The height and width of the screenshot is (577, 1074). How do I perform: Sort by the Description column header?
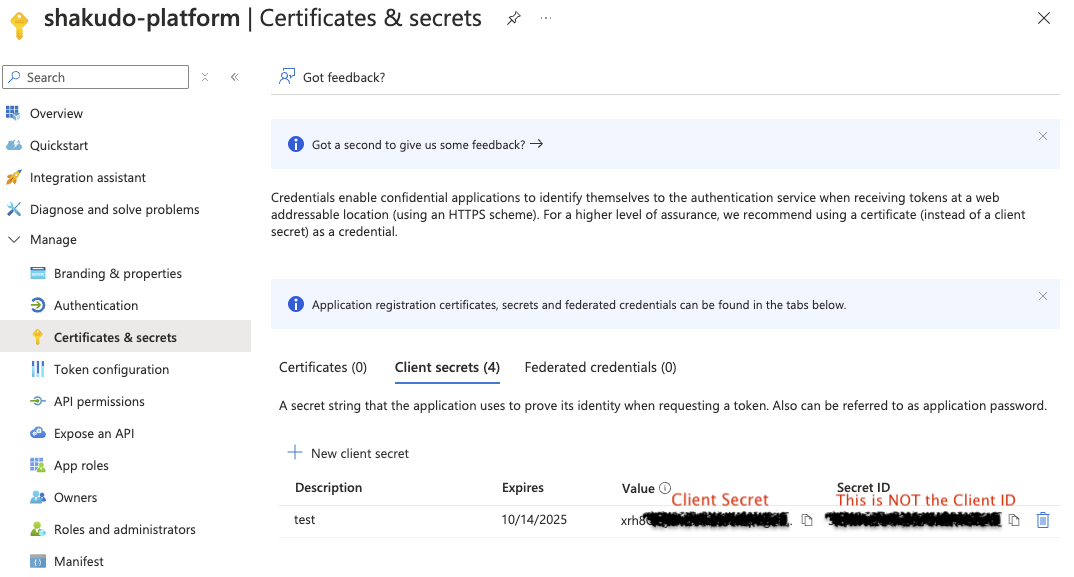coord(329,488)
